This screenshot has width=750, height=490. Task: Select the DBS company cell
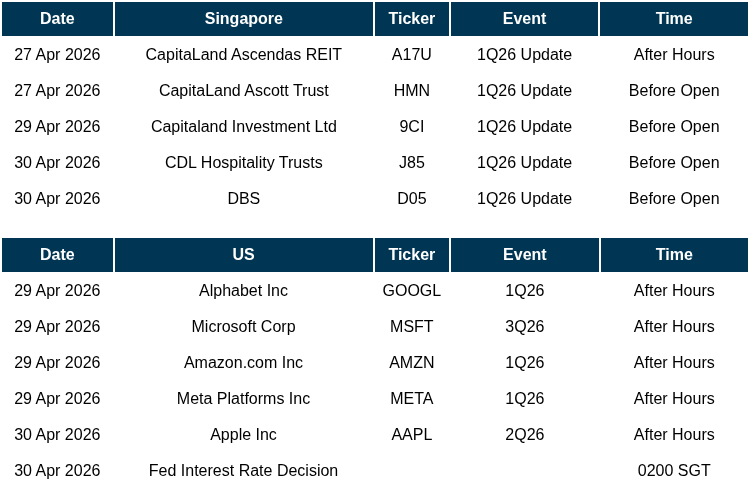point(243,199)
